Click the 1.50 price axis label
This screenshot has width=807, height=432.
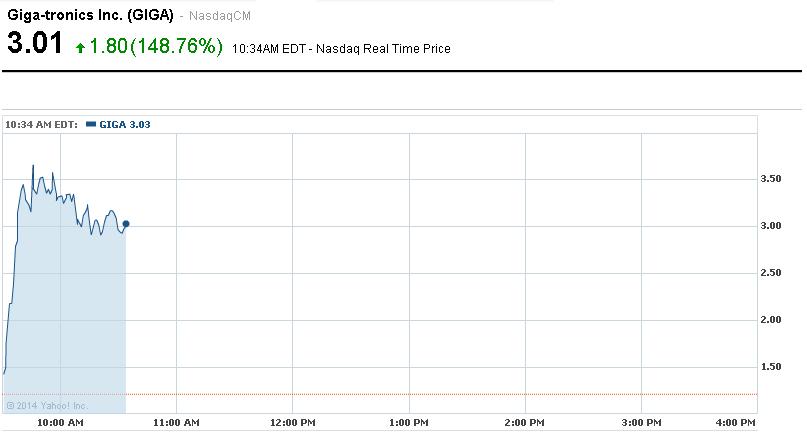771,367
